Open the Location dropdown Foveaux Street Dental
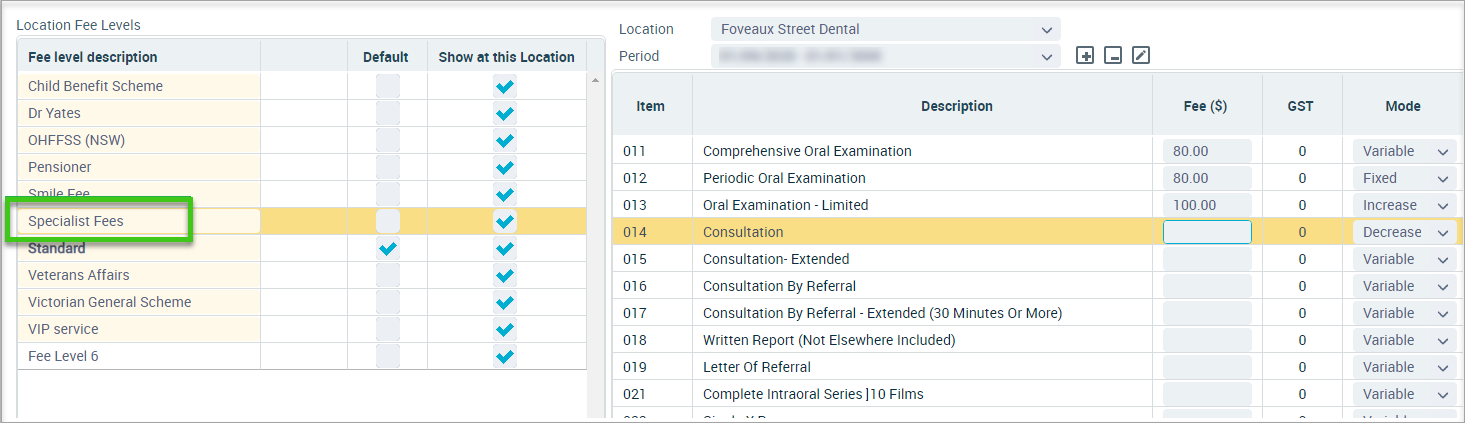 click(885, 29)
